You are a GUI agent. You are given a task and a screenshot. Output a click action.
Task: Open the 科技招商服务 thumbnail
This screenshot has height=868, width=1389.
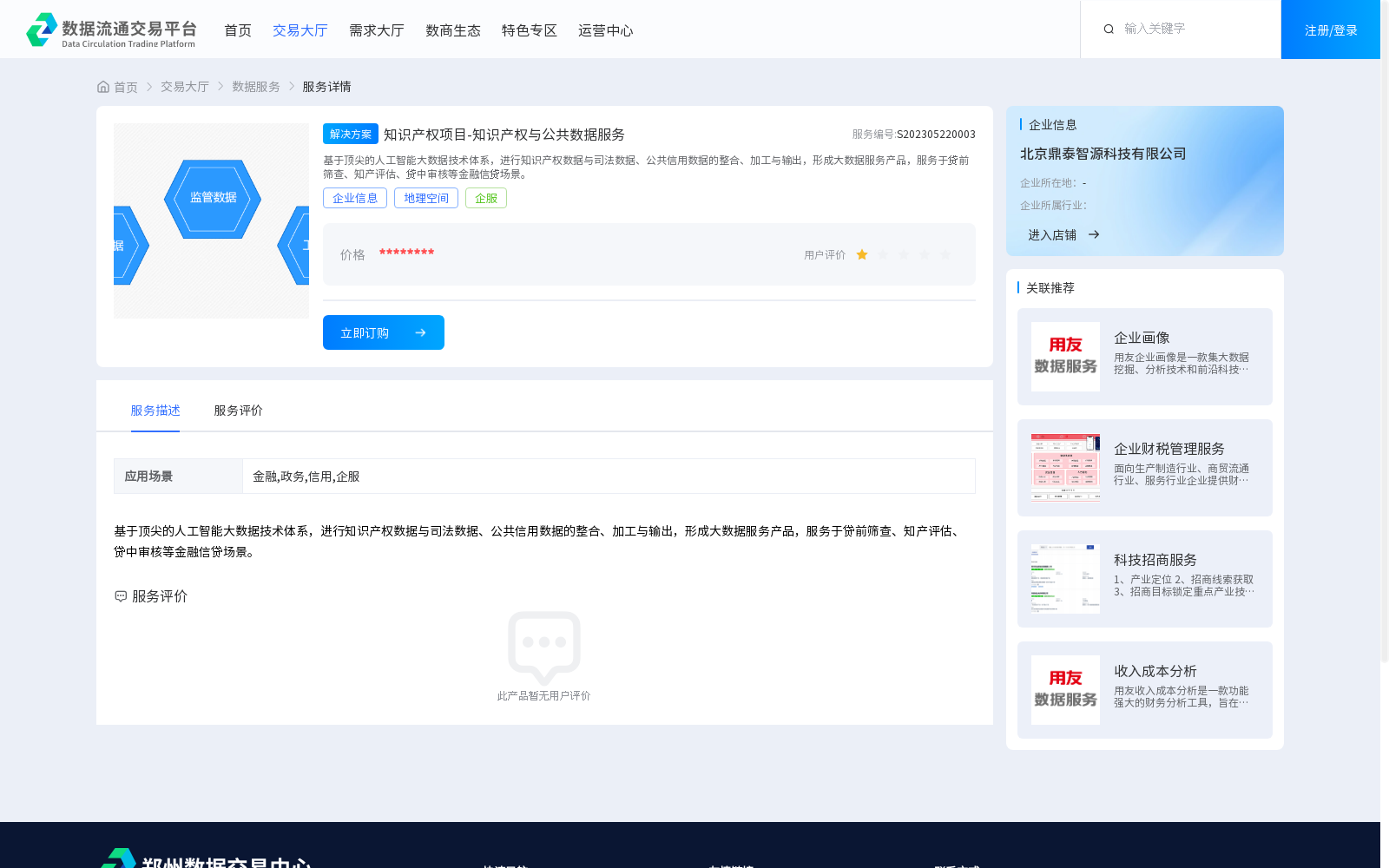pyautogui.click(x=1065, y=579)
